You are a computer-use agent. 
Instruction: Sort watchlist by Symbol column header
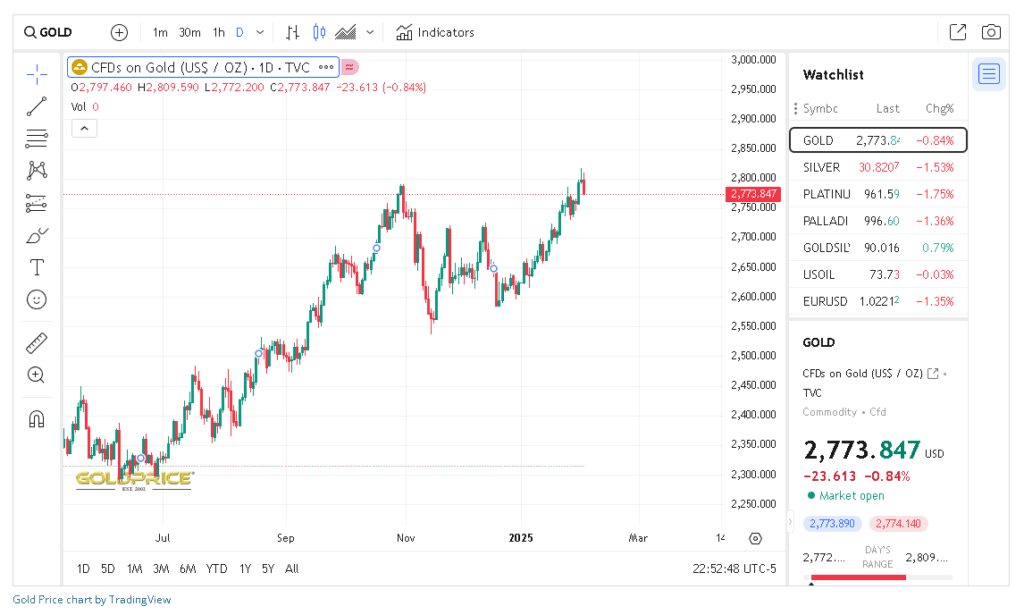tap(820, 108)
